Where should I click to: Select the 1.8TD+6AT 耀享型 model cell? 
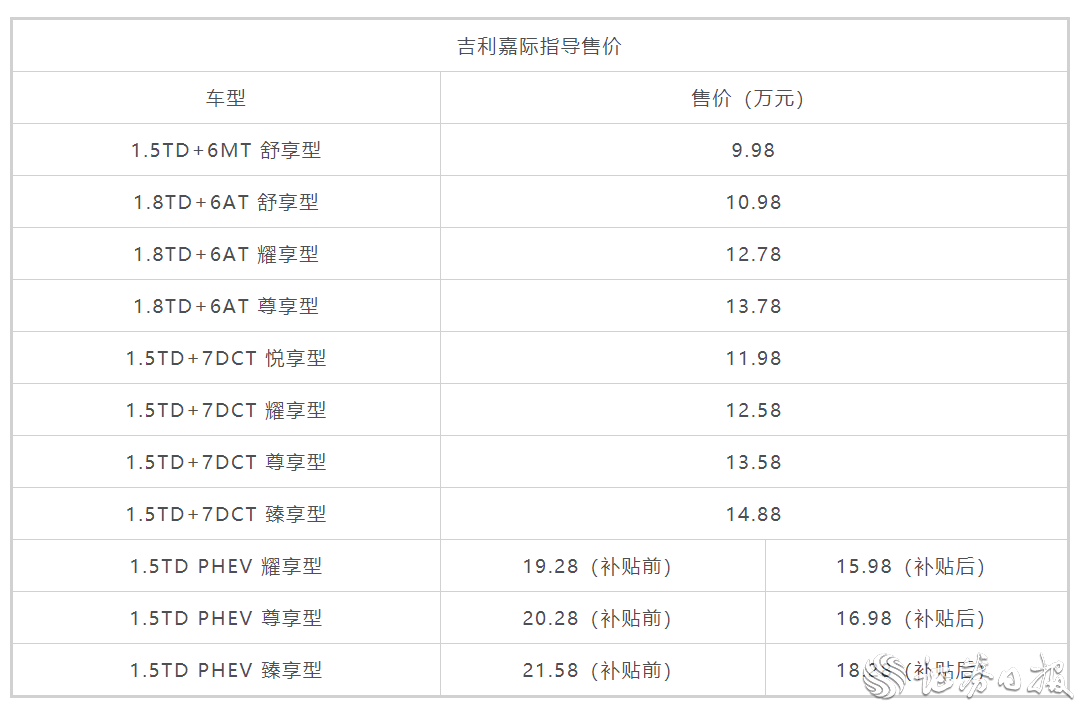[x=226, y=254]
